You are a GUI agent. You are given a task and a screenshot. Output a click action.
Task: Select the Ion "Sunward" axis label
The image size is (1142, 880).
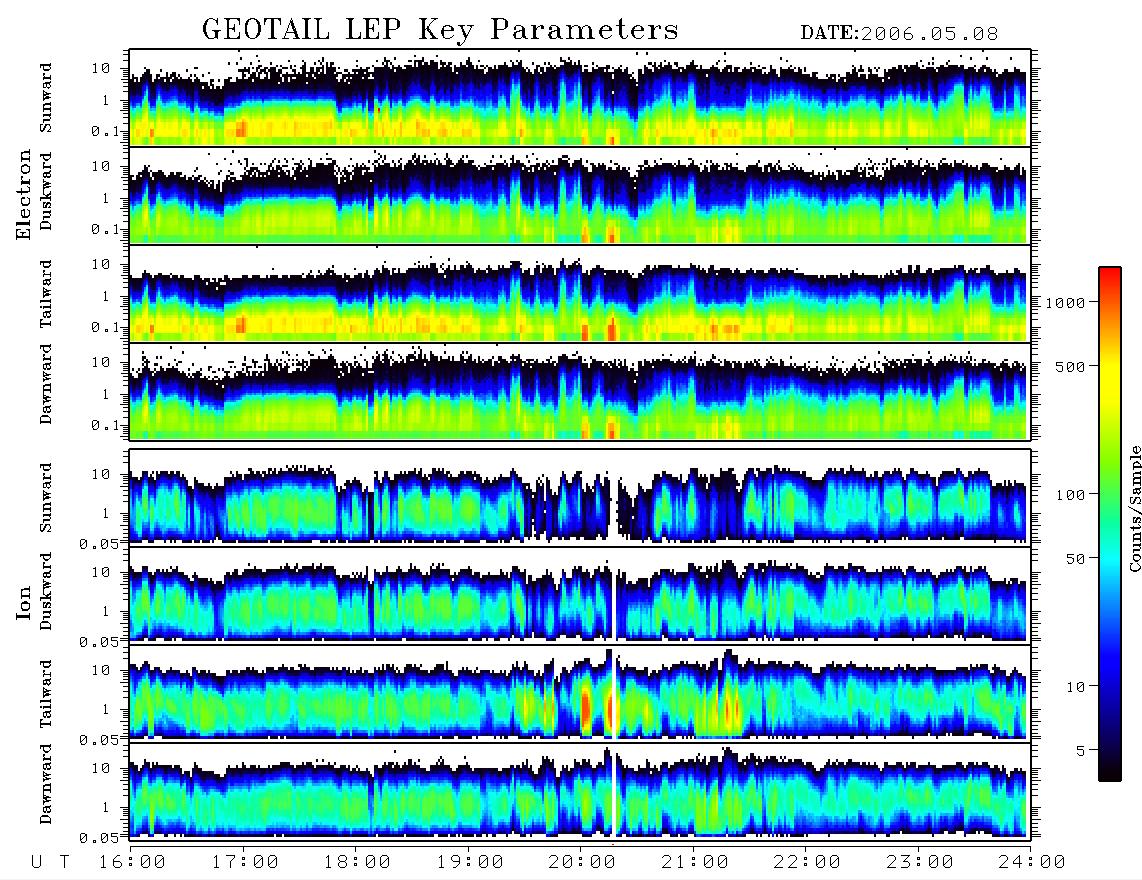tap(46, 497)
